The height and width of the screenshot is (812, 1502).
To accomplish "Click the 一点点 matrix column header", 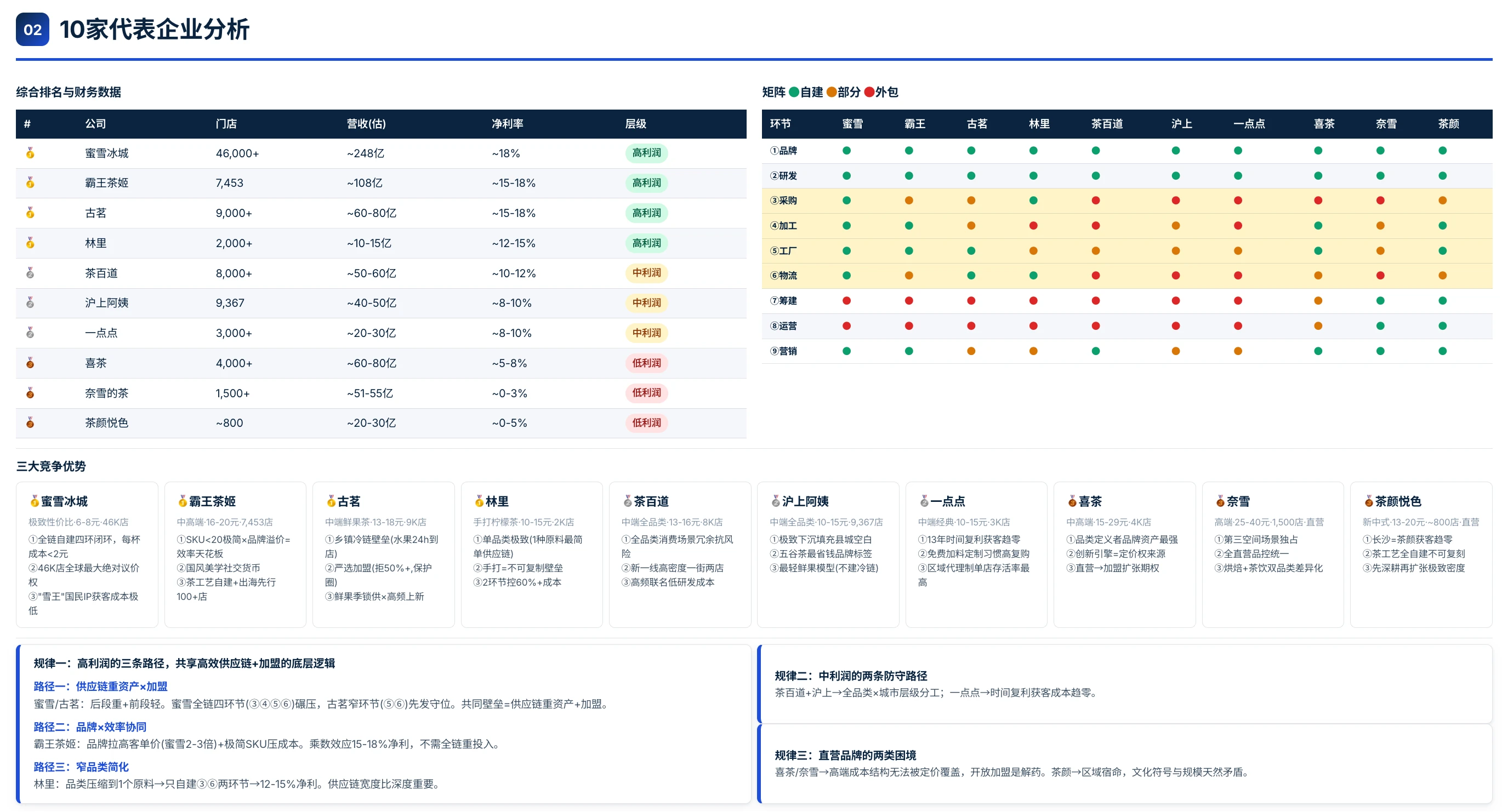I will (1249, 124).
